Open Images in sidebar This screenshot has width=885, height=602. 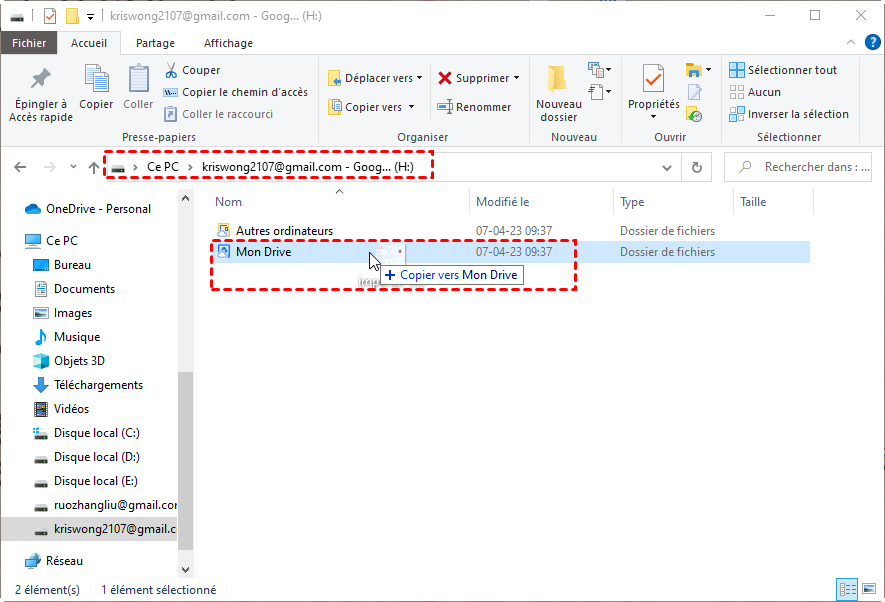click(x=63, y=313)
